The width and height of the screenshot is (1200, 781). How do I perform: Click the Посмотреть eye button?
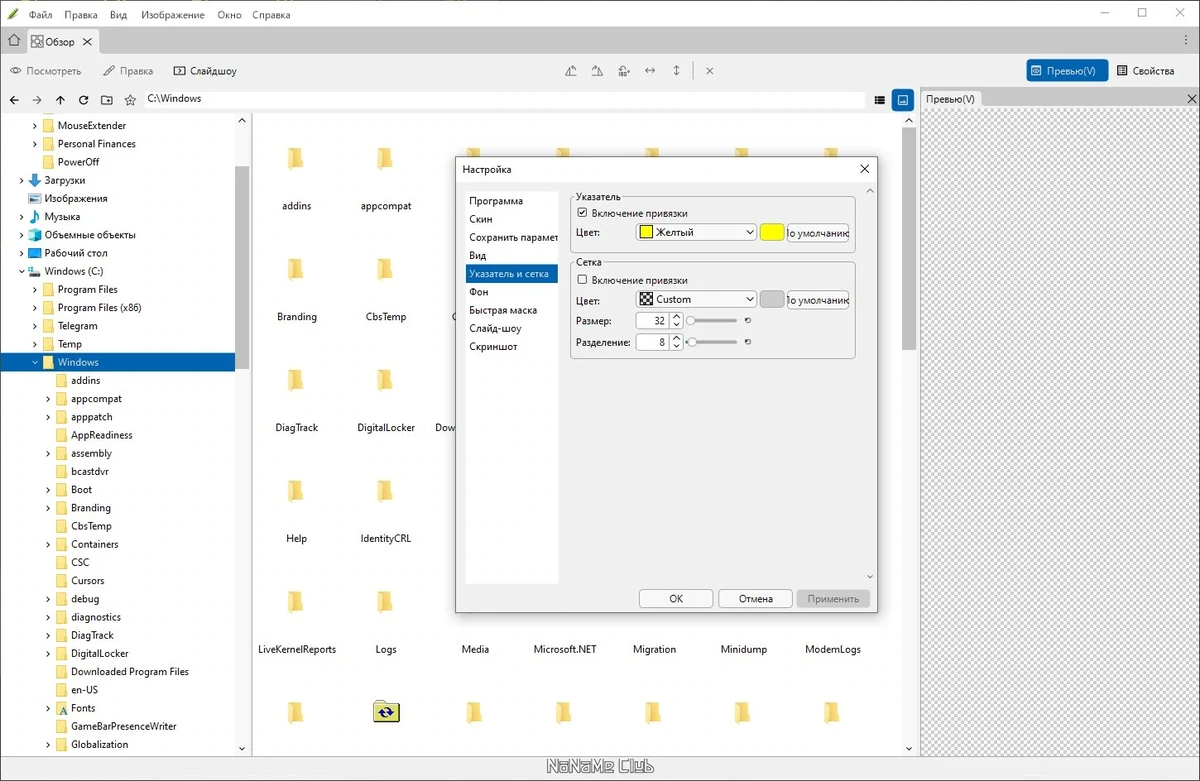tap(46, 71)
